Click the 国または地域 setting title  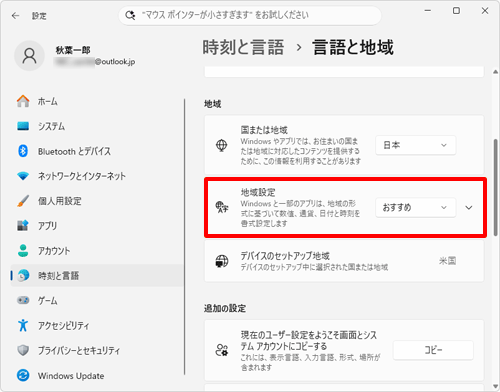click(264, 130)
